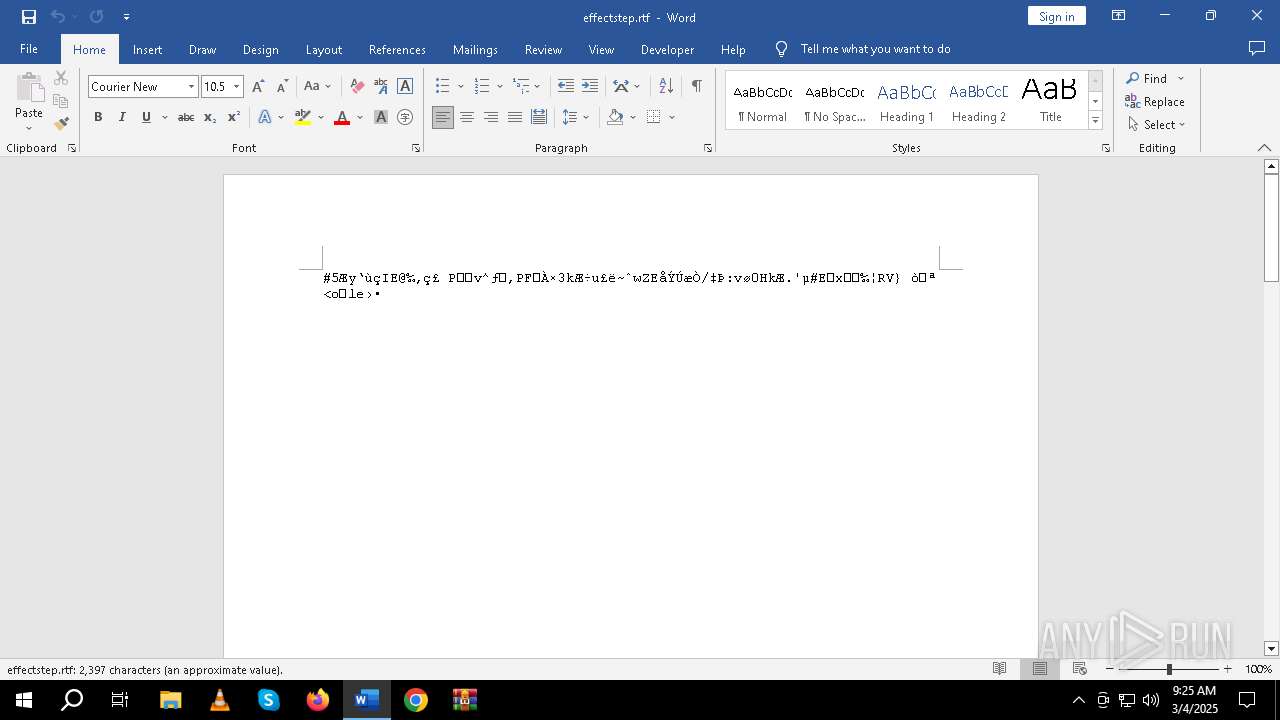Open Word from the taskbar
The height and width of the screenshot is (720, 1280).
coord(367,700)
